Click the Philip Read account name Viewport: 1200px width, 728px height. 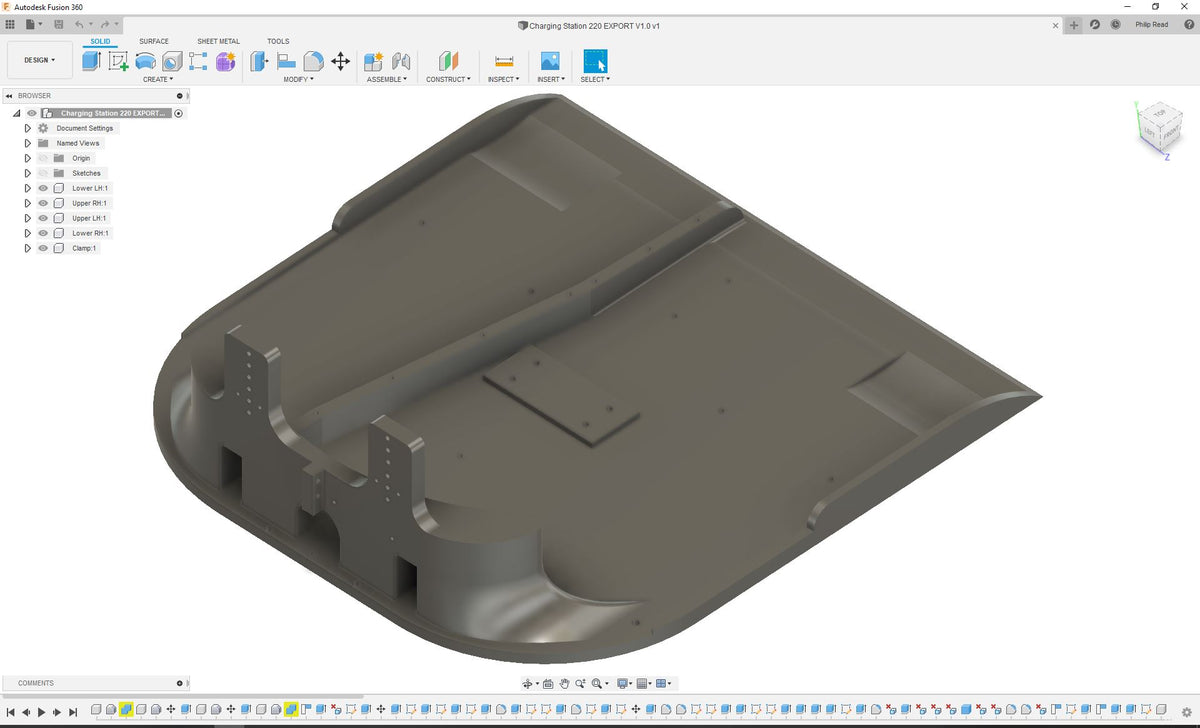click(x=1152, y=24)
